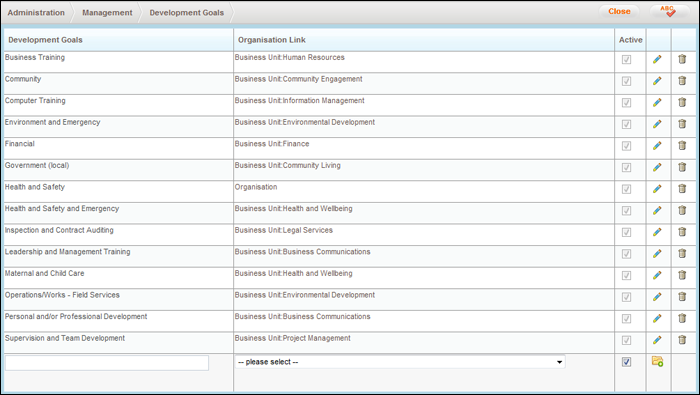The height and width of the screenshot is (395, 700).
Task: Click the spell check ABC icon
Action: coord(668,11)
